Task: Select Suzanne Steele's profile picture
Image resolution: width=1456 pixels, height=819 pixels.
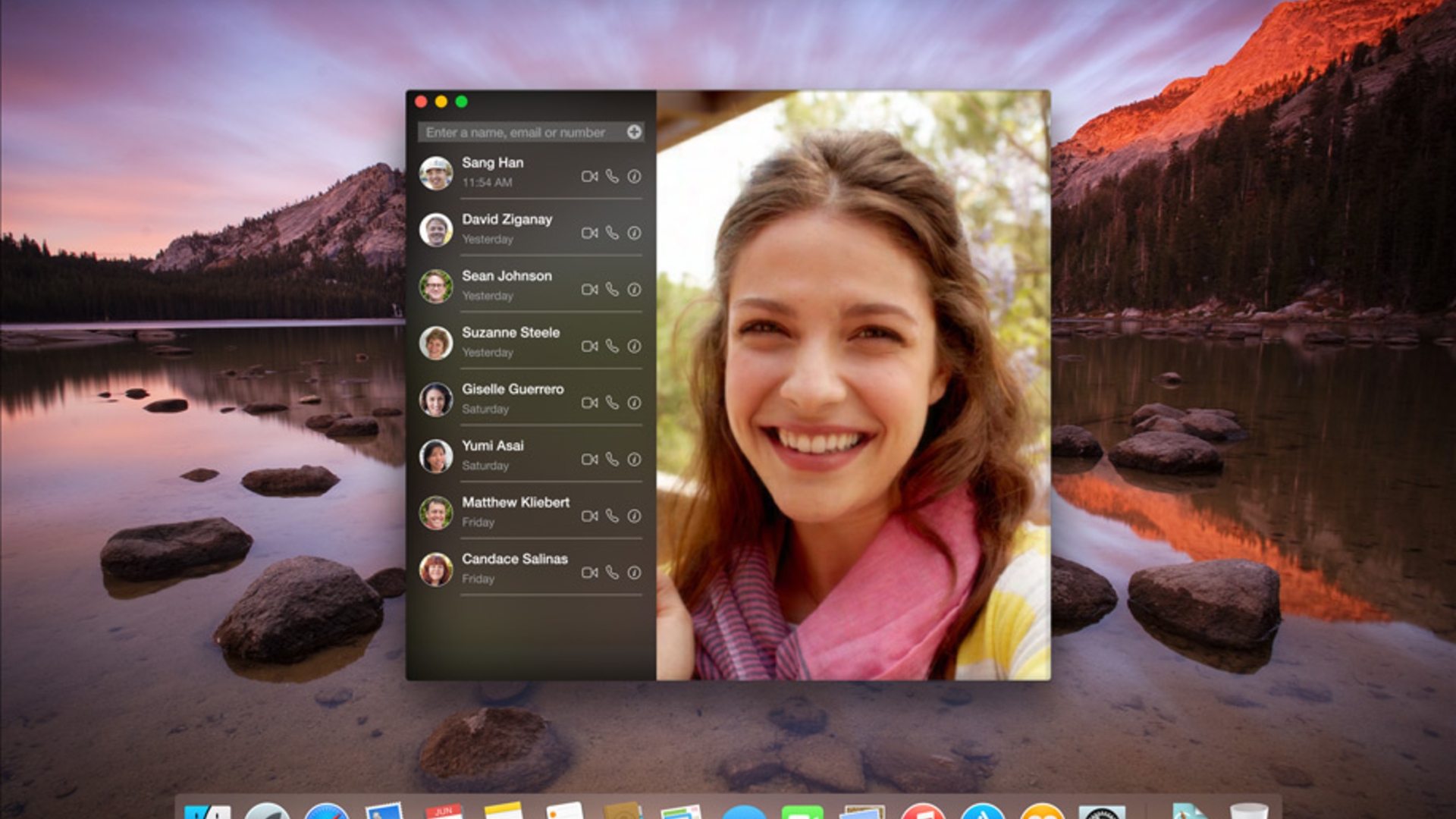Action: tap(436, 343)
